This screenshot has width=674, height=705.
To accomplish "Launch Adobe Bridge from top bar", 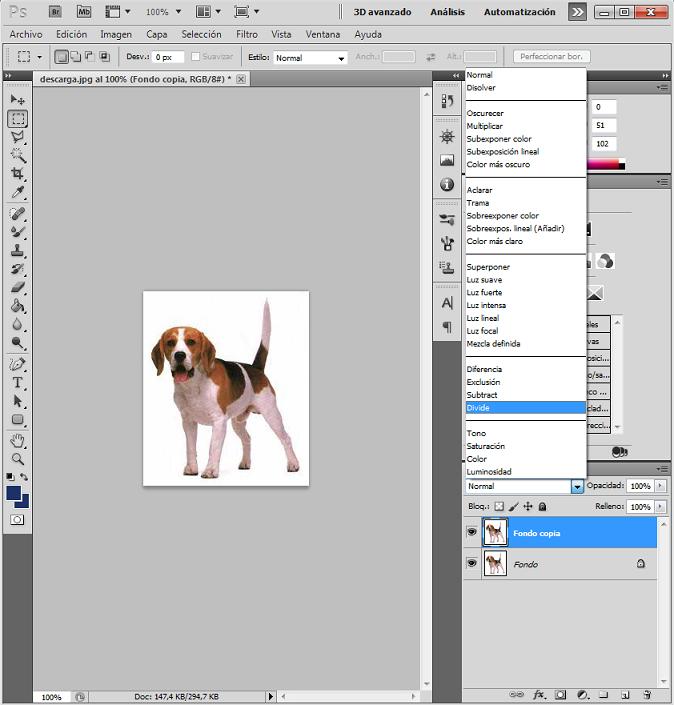I will point(55,12).
